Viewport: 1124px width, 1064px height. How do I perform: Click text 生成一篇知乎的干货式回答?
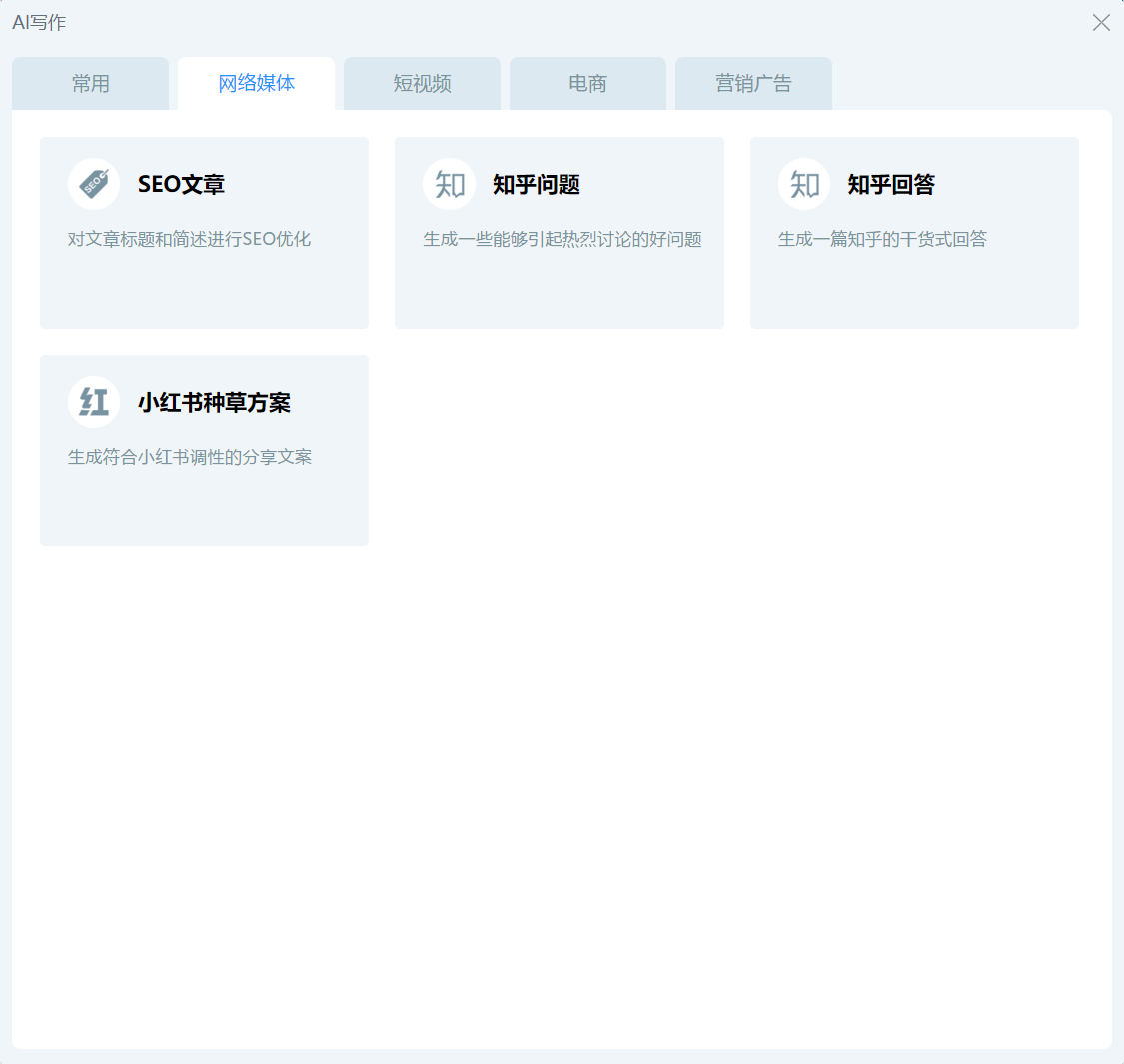click(x=882, y=239)
